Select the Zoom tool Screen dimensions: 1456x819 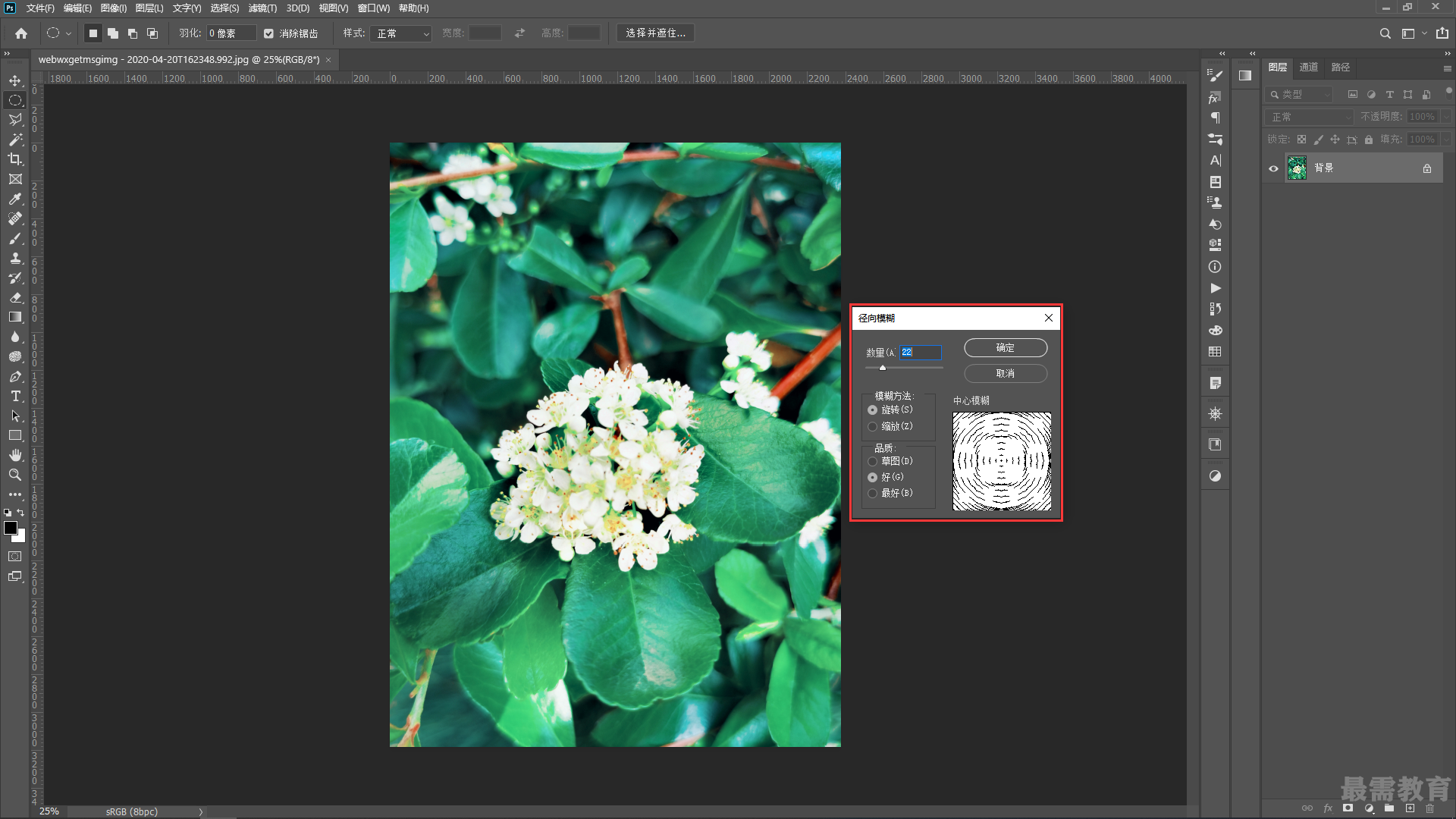15,475
